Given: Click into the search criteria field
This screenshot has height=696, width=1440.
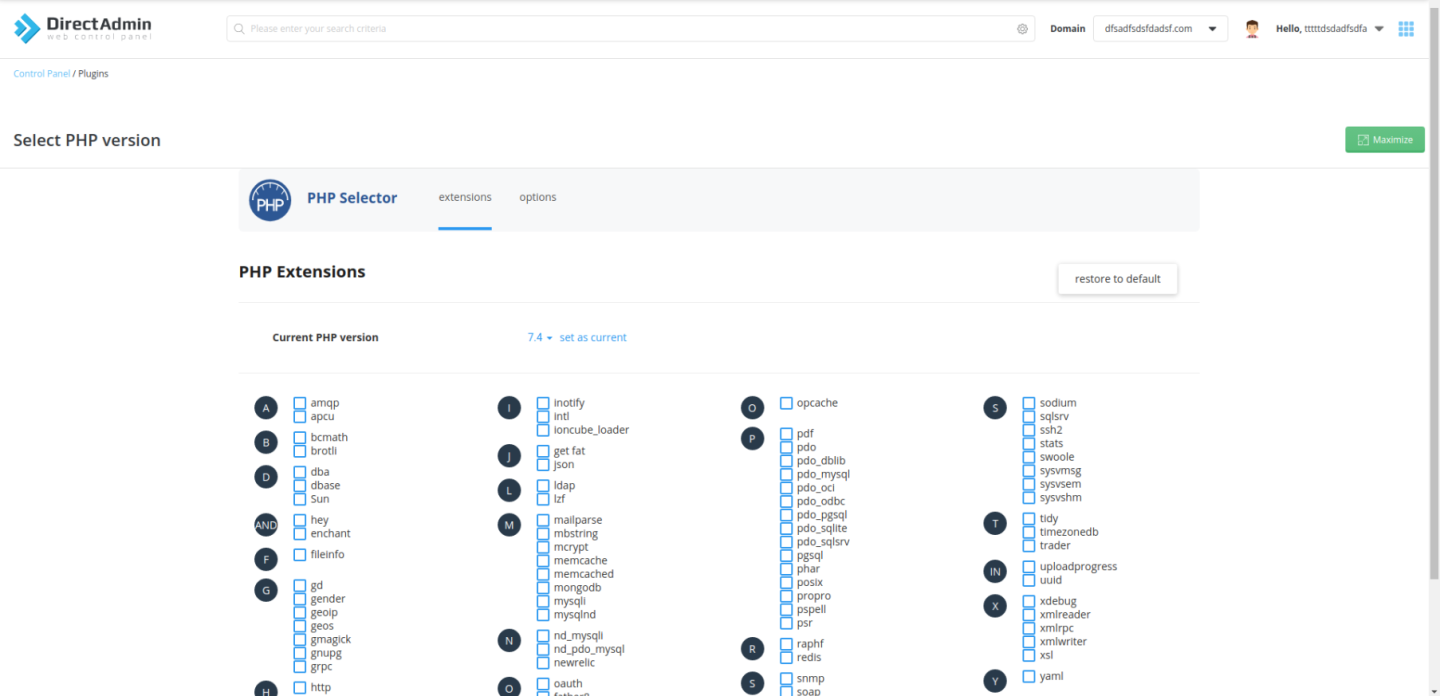Looking at the screenshot, I should coord(620,29).
